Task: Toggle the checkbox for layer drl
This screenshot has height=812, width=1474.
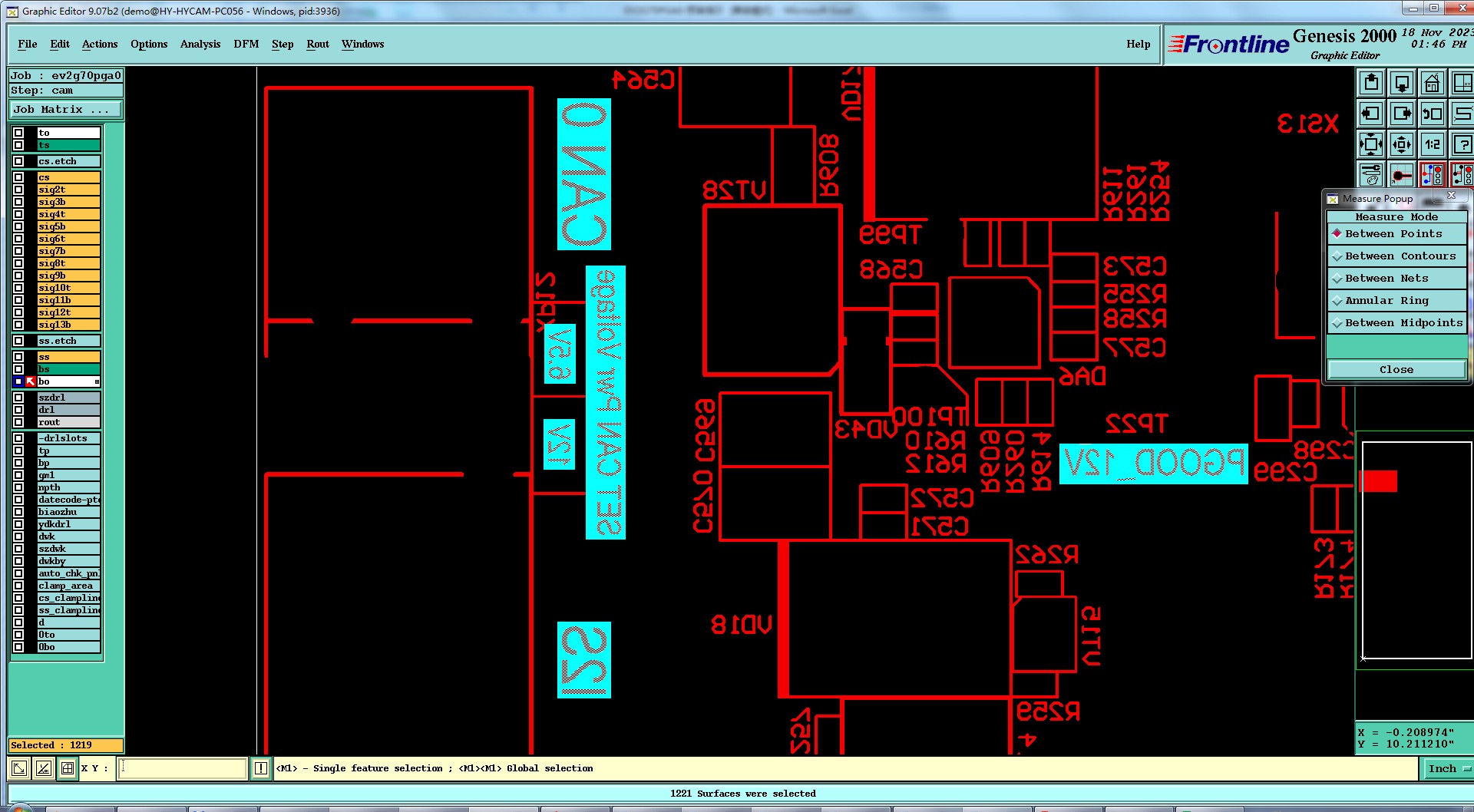Action: click(18, 410)
